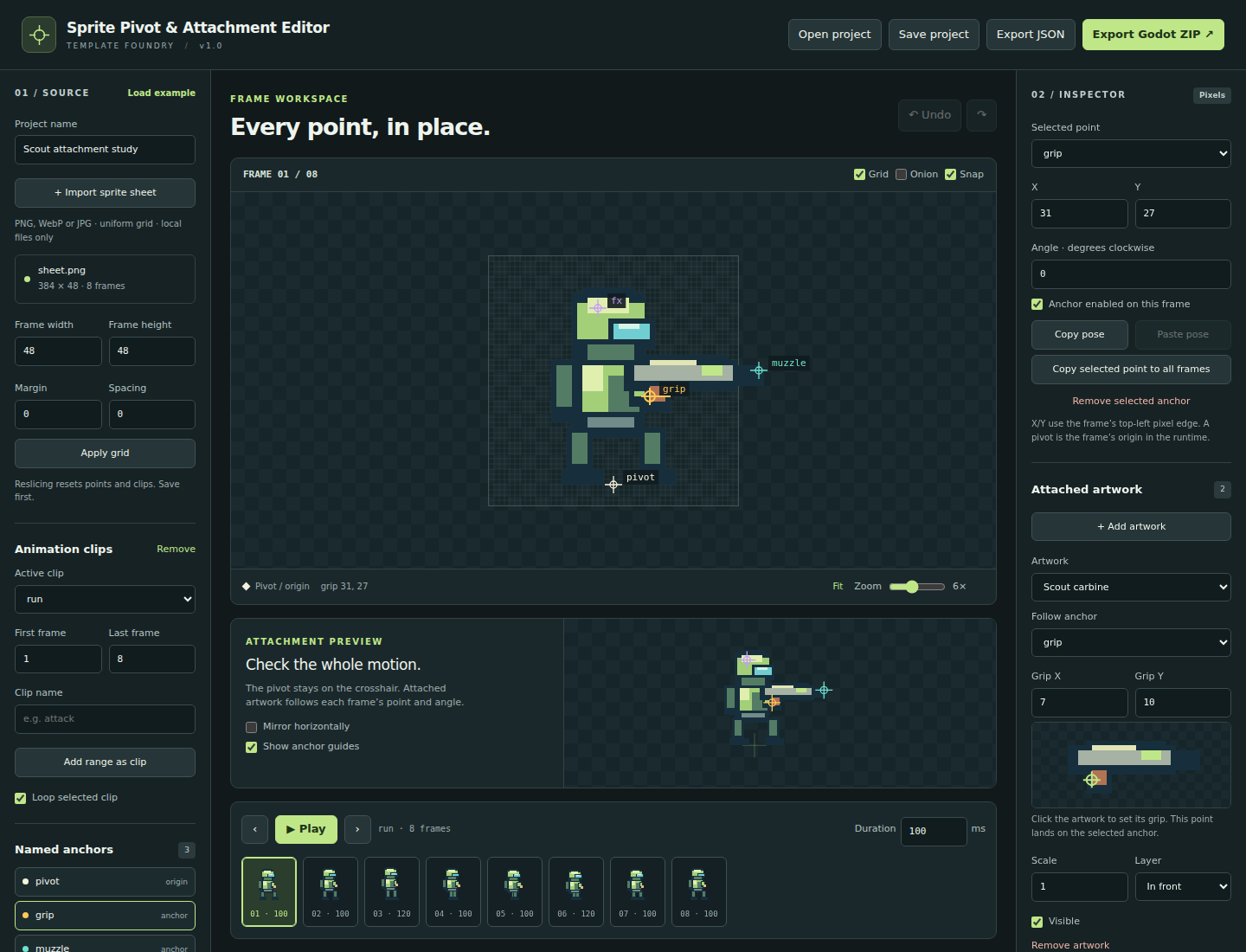1246x952 pixels.
Task: Select the grip named anchor row
Action: tap(105, 916)
